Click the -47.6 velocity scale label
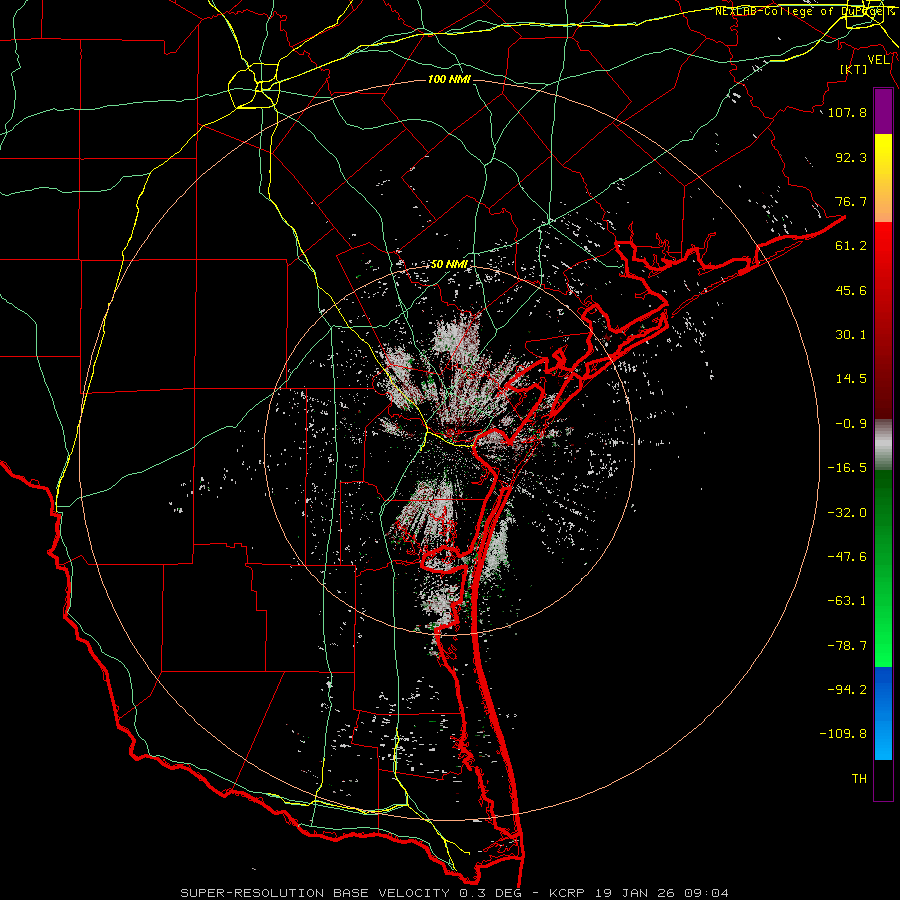This screenshot has height=900, width=900. [x=847, y=557]
